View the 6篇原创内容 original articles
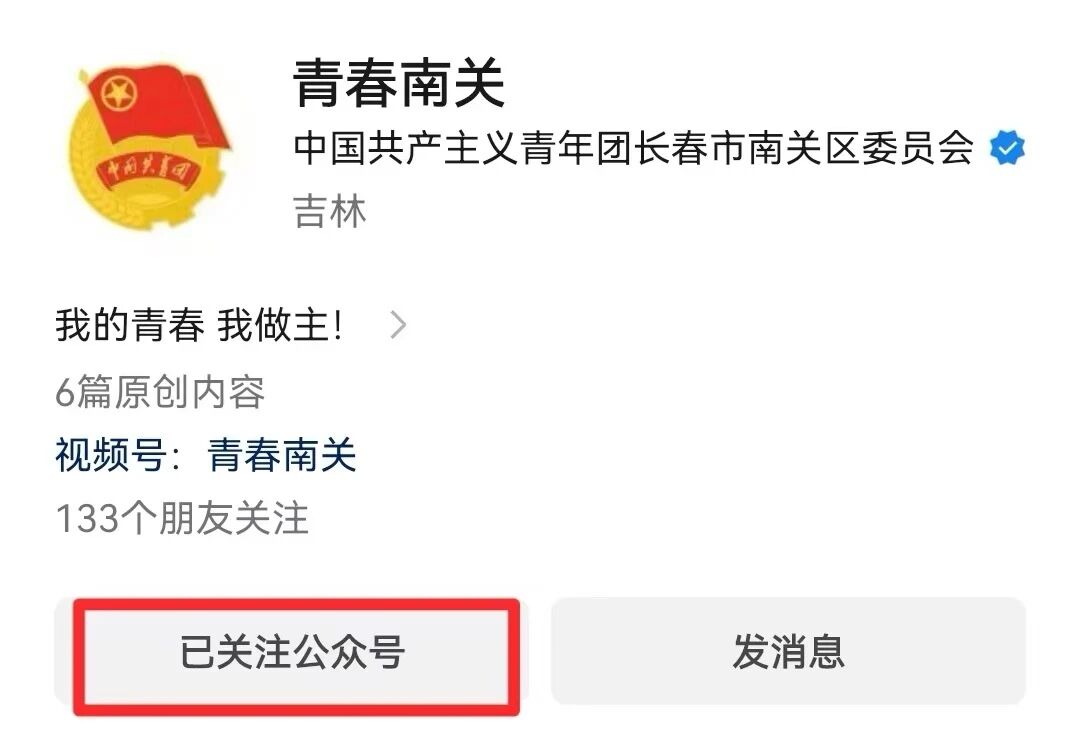 point(160,392)
